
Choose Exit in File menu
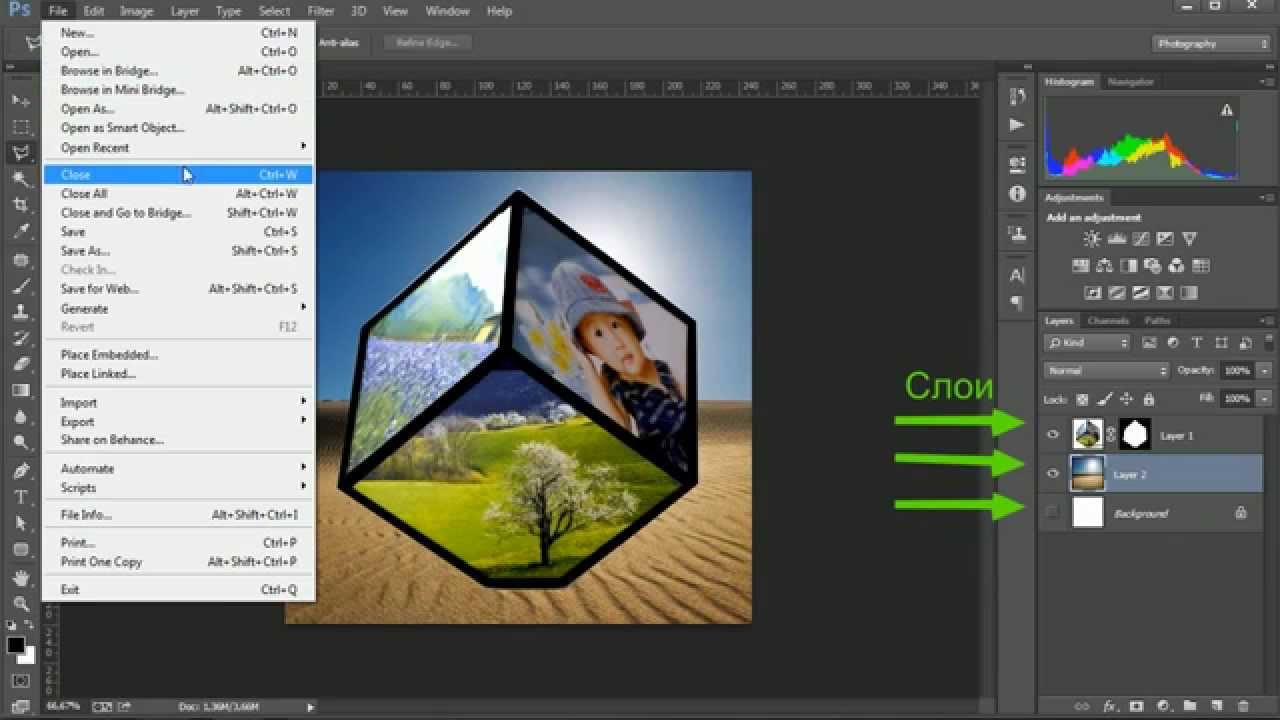pos(178,589)
